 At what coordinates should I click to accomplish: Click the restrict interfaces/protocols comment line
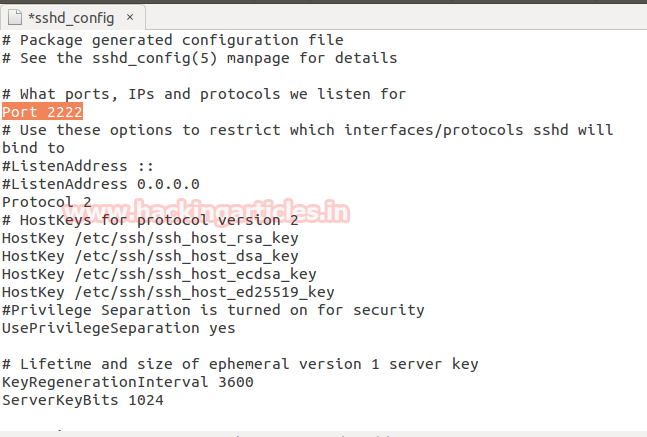click(307, 130)
